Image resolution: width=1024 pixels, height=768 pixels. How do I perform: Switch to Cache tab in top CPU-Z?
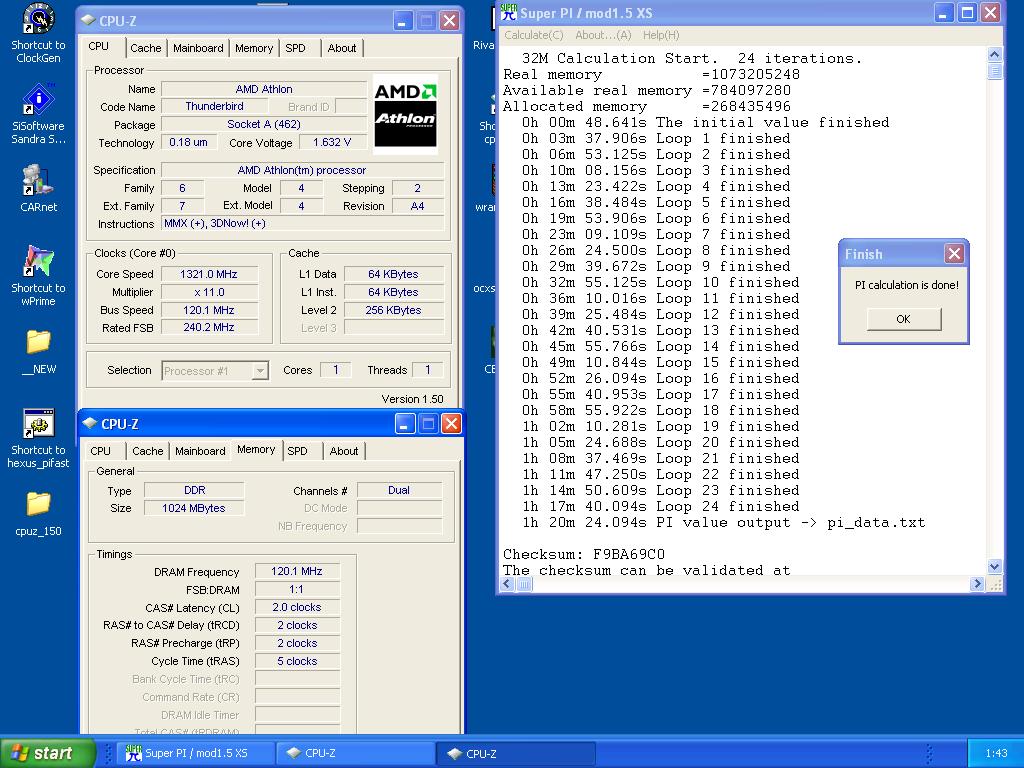[x=145, y=48]
